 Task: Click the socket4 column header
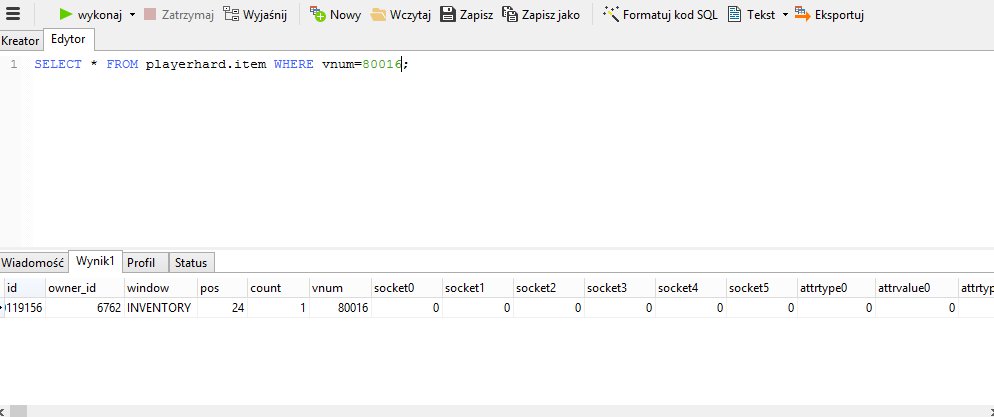click(x=690, y=288)
